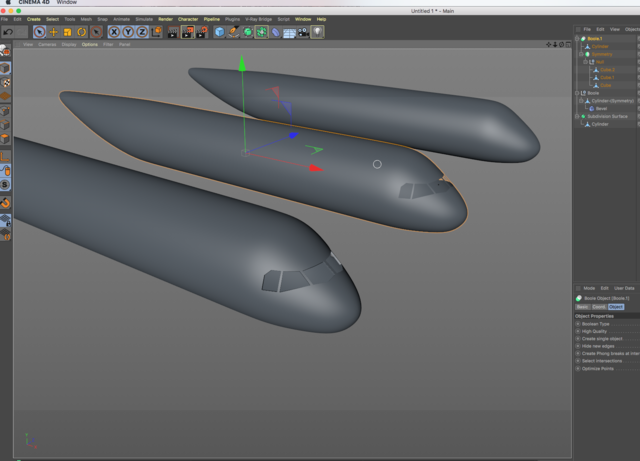Image resolution: width=640 pixels, height=461 pixels.
Task: Collapse the Symmetry object children
Action: (581, 54)
